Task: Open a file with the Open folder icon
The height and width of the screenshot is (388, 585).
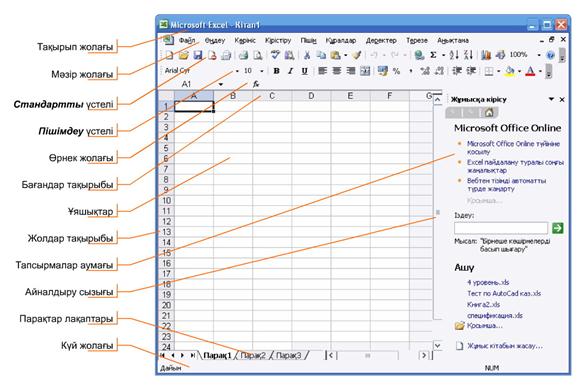Action: click(x=183, y=55)
